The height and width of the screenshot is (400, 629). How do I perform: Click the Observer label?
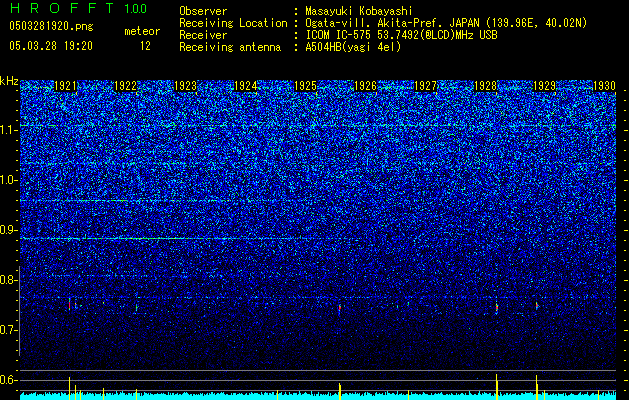(x=203, y=11)
